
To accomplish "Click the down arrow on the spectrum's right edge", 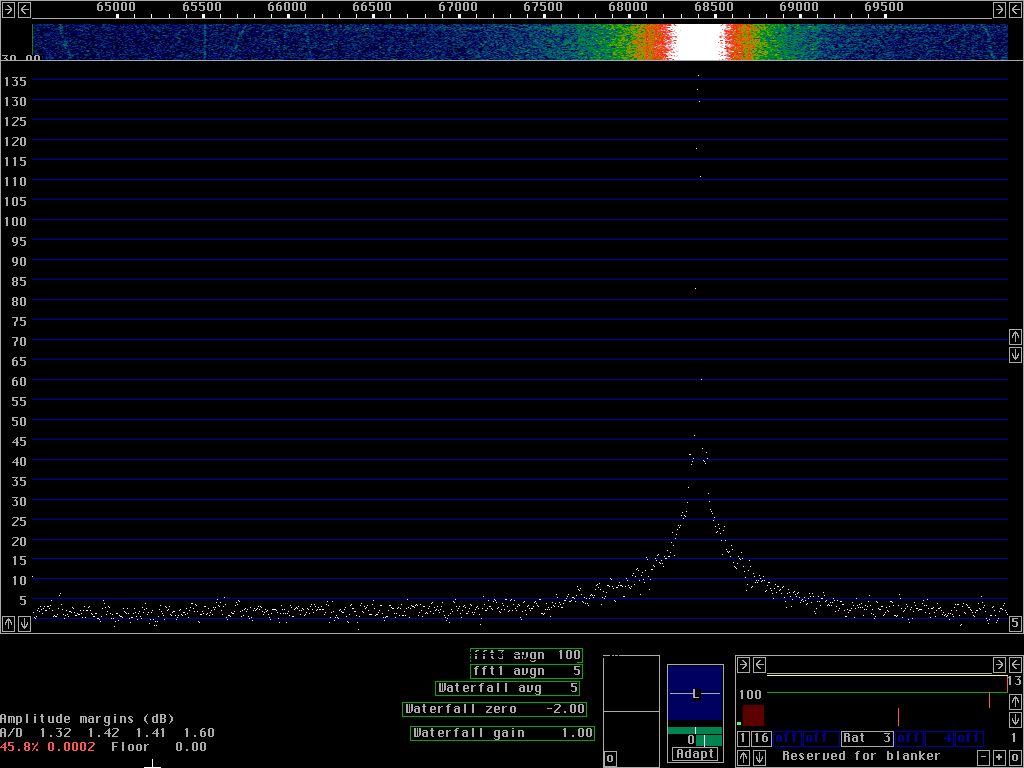I will 1015,355.
